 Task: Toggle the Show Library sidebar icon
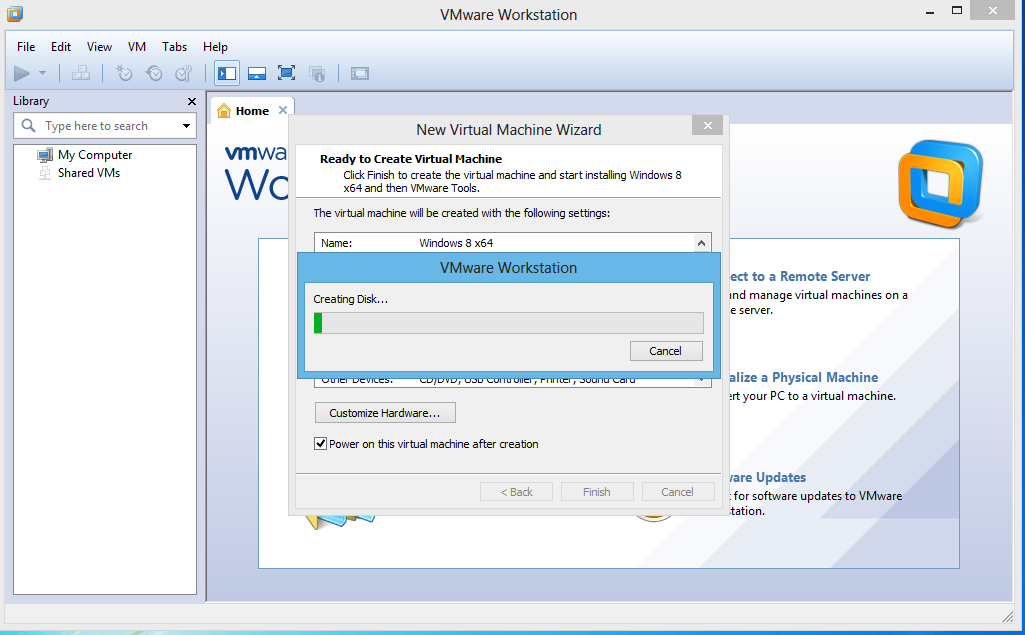pyautogui.click(x=227, y=73)
